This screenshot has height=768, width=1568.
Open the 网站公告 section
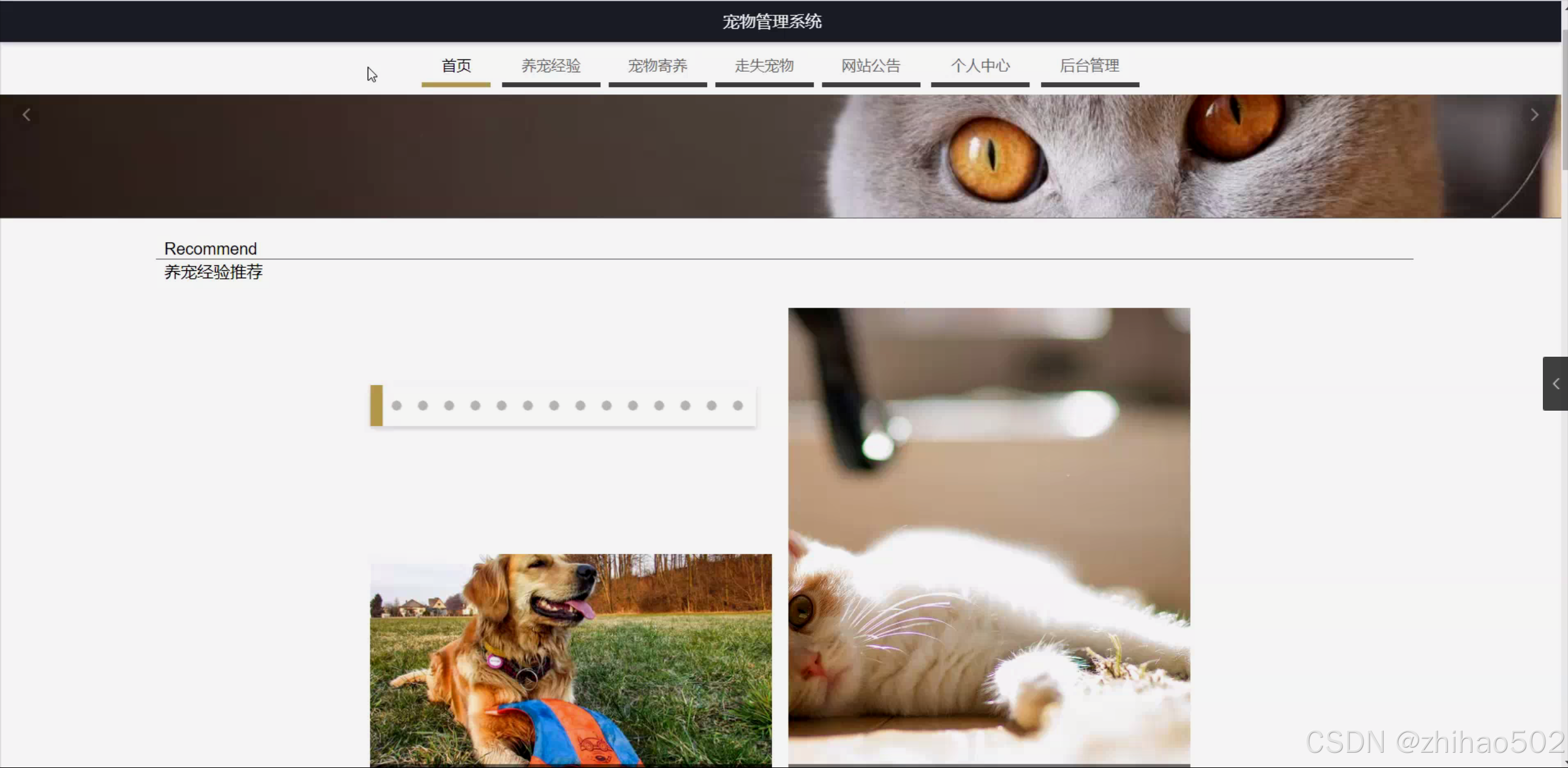(870, 66)
